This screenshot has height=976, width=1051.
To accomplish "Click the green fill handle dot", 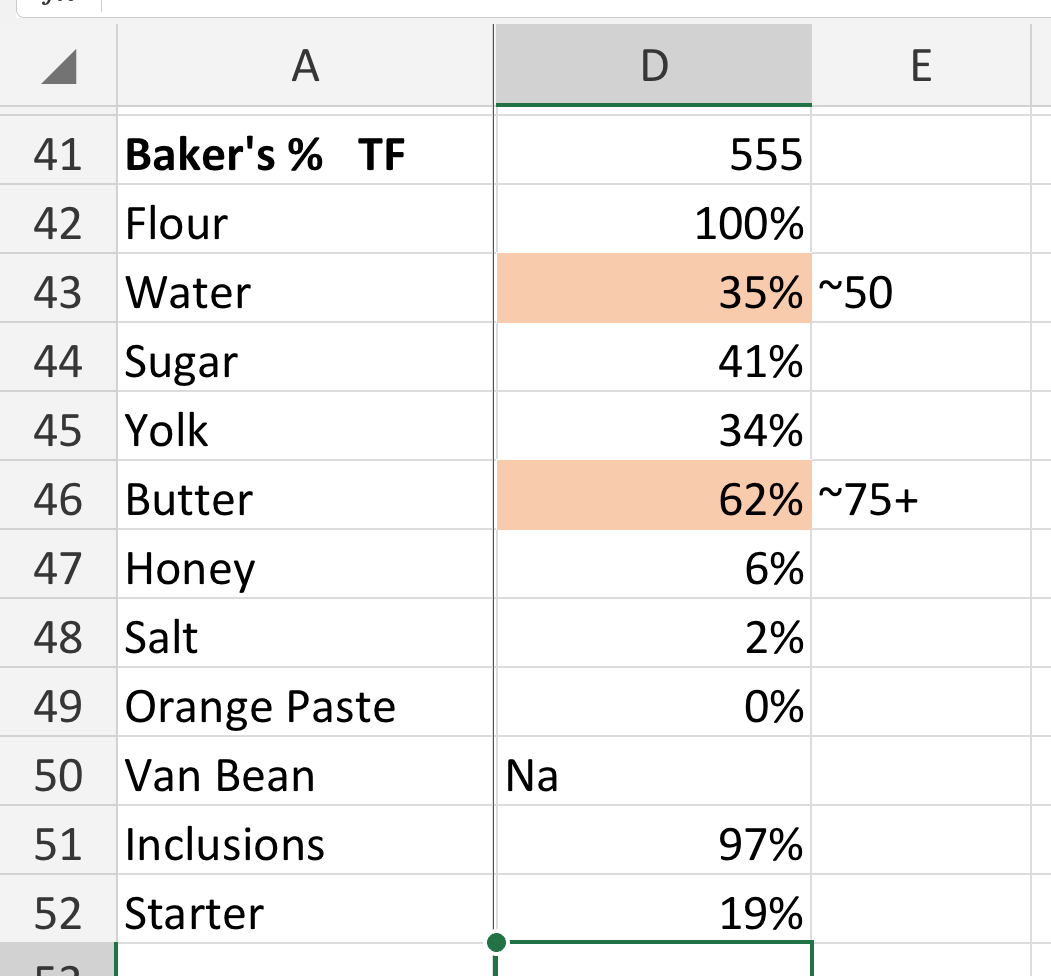I will (x=496, y=942).
